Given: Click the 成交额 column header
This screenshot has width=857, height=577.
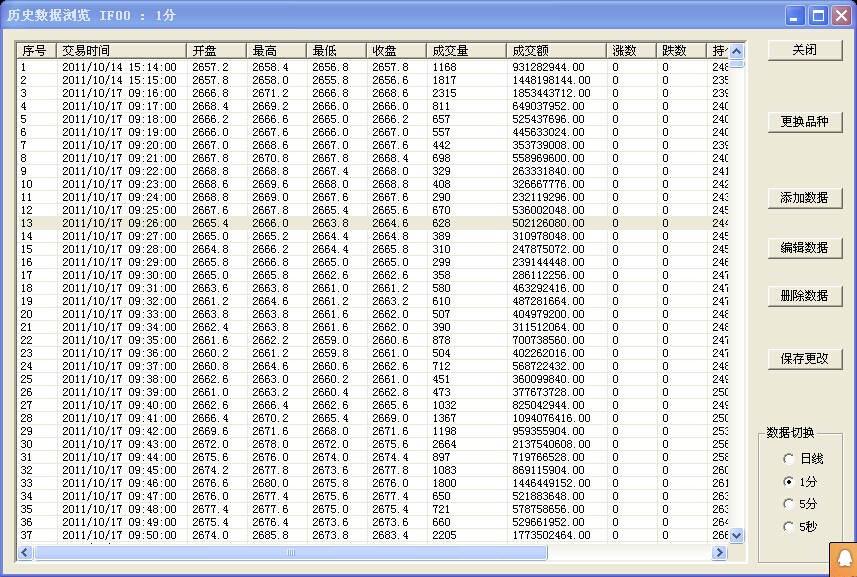Looking at the screenshot, I should [556, 51].
